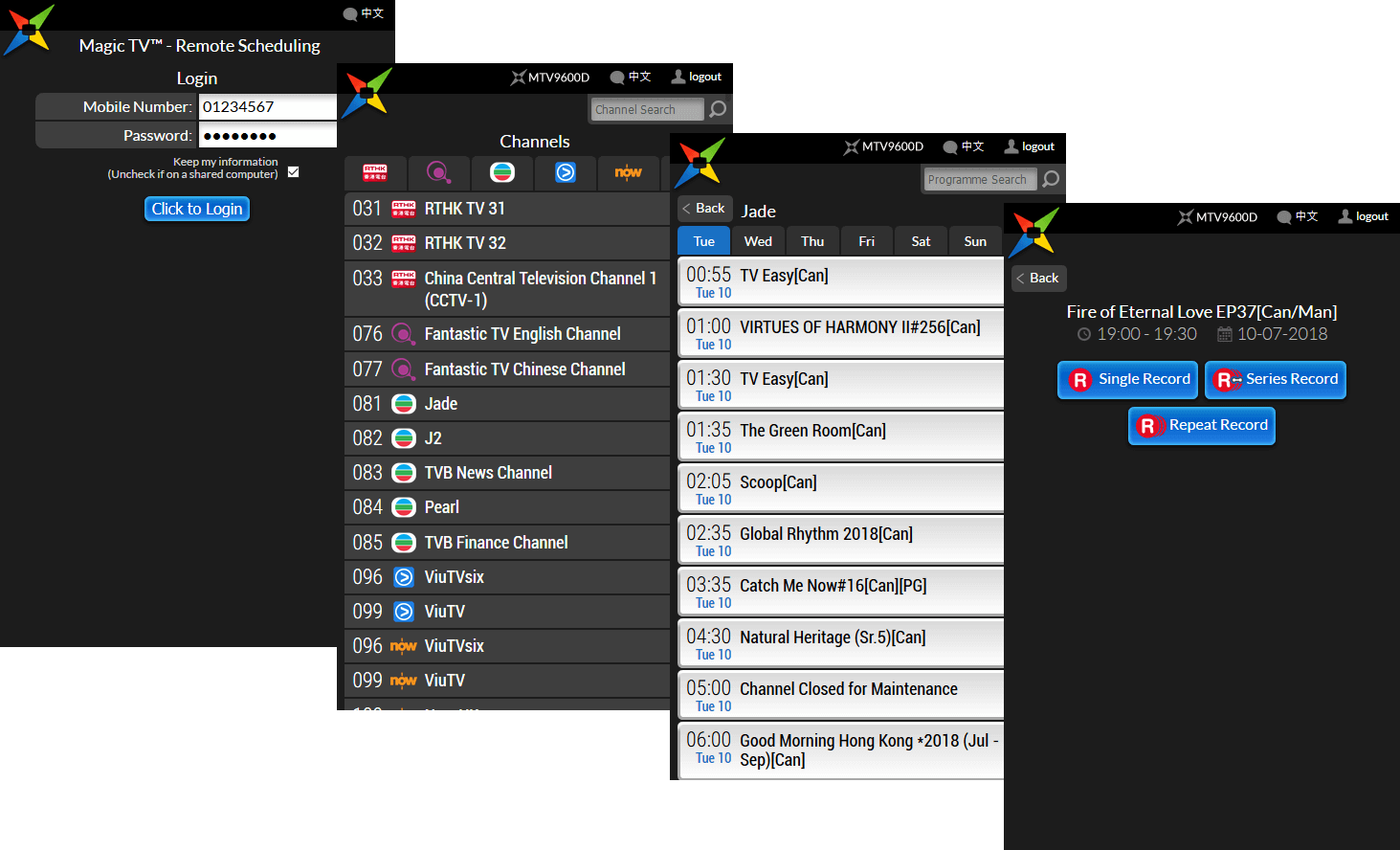Click Magic TV logo on Login screen
1400x850 pixels.
[x=29, y=30]
